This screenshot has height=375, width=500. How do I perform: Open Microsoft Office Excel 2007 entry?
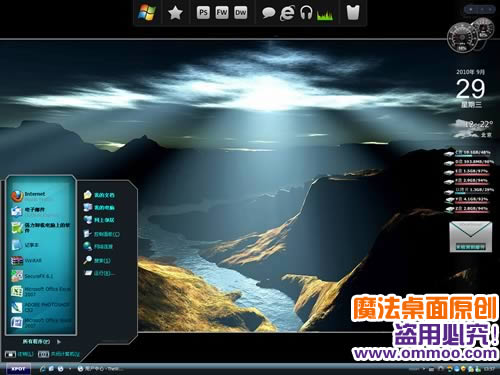coord(41,291)
